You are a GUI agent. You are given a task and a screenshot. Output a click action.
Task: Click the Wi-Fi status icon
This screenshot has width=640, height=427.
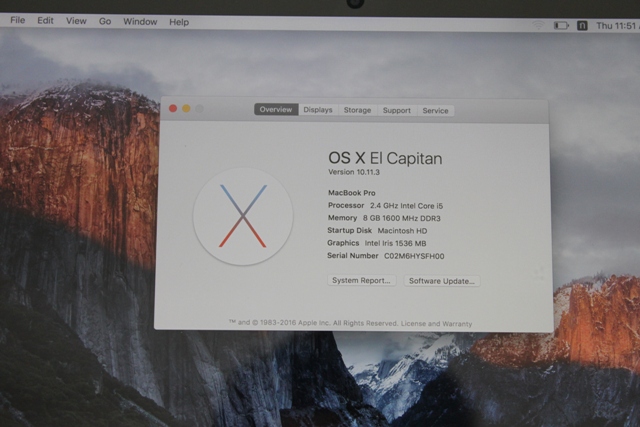pyautogui.click(x=538, y=25)
